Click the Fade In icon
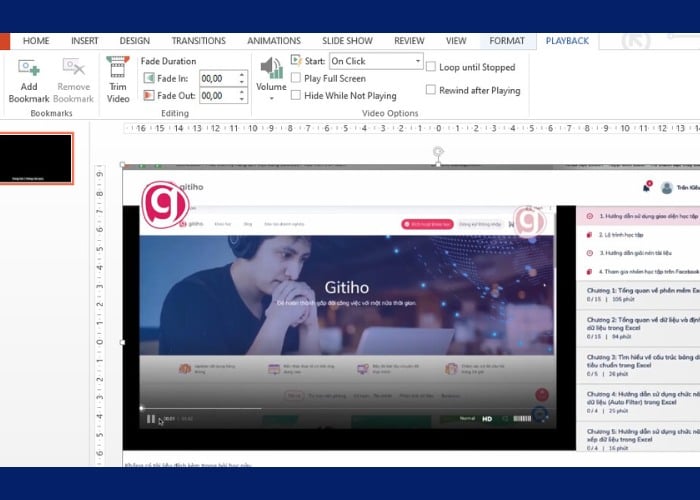Image resolution: width=700 pixels, height=500 pixels. (149, 78)
